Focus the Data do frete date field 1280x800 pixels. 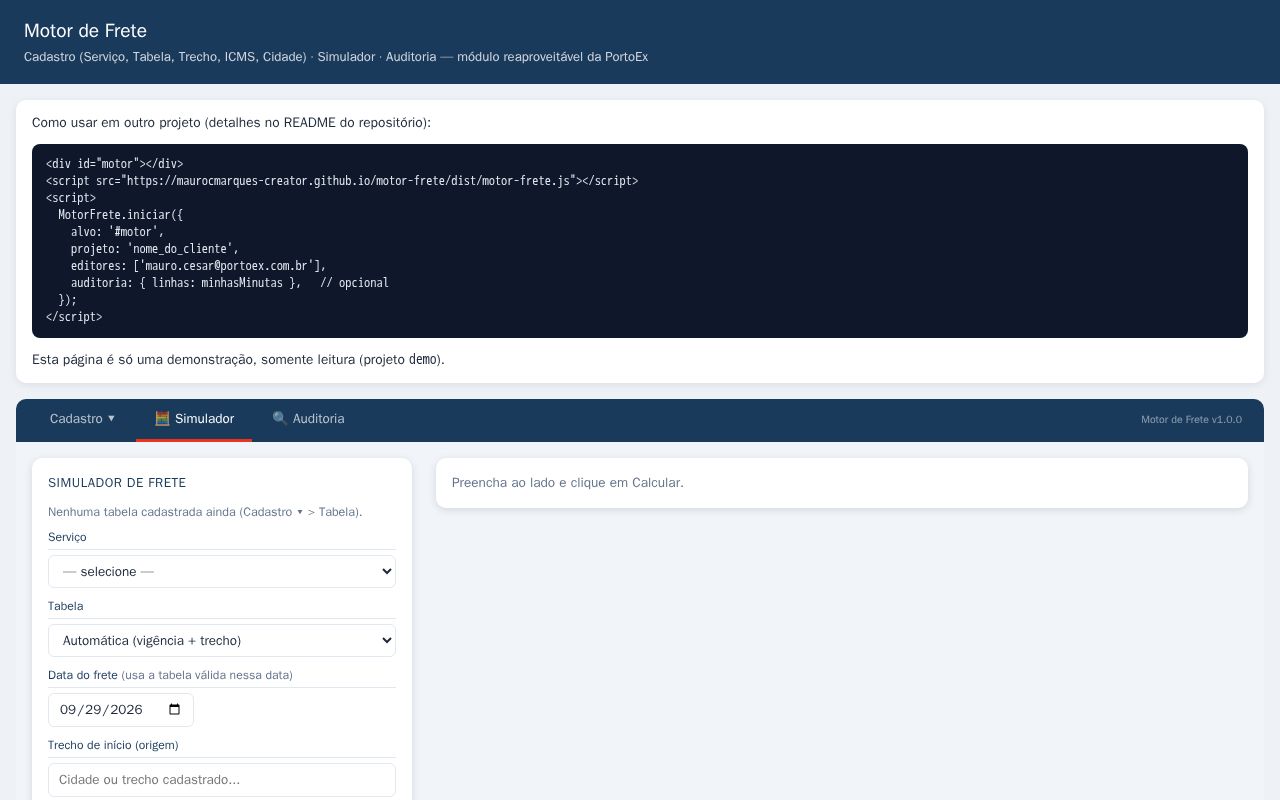121,710
